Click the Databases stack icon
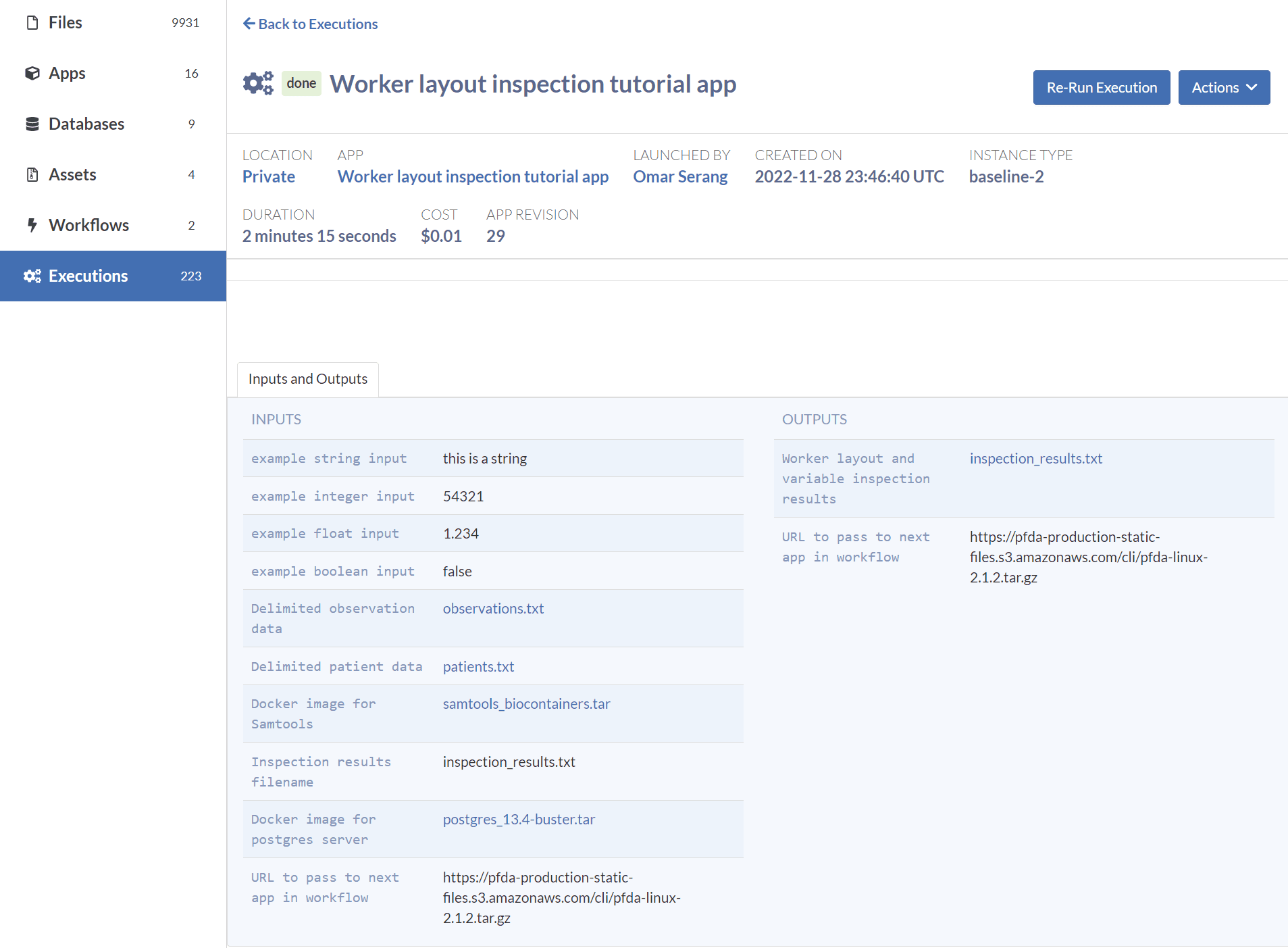Image resolution: width=1288 pixels, height=948 pixels. [32, 124]
